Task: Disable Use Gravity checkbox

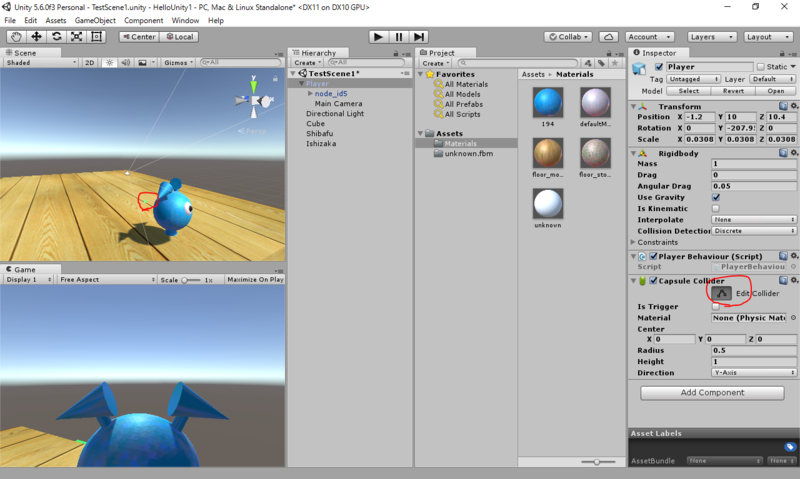Action: (x=716, y=197)
